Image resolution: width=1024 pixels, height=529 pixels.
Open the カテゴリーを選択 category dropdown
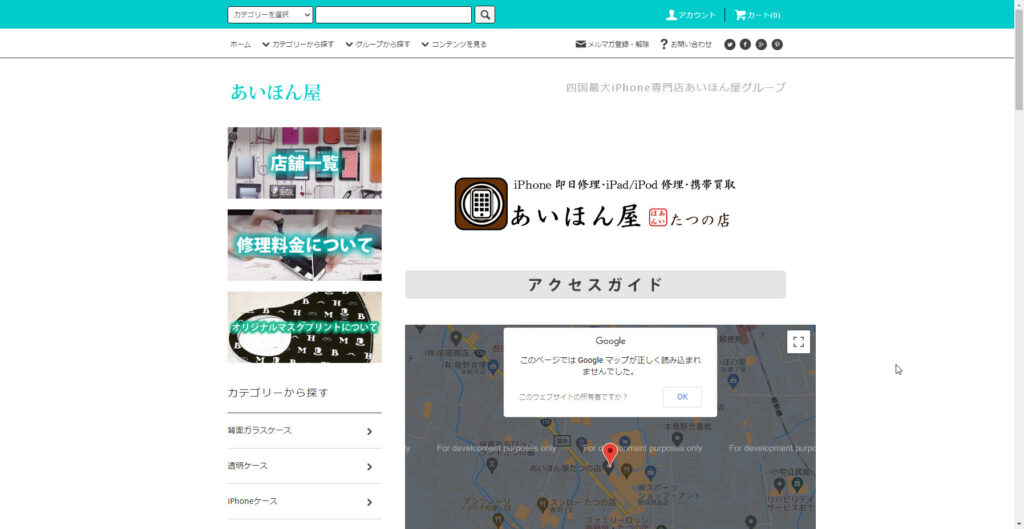pos(270,14)
